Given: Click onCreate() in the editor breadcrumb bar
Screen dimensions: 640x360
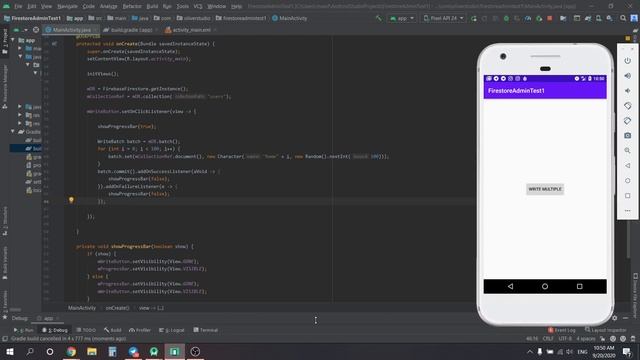Looking at the screenshot, I should tap(118, 308).
